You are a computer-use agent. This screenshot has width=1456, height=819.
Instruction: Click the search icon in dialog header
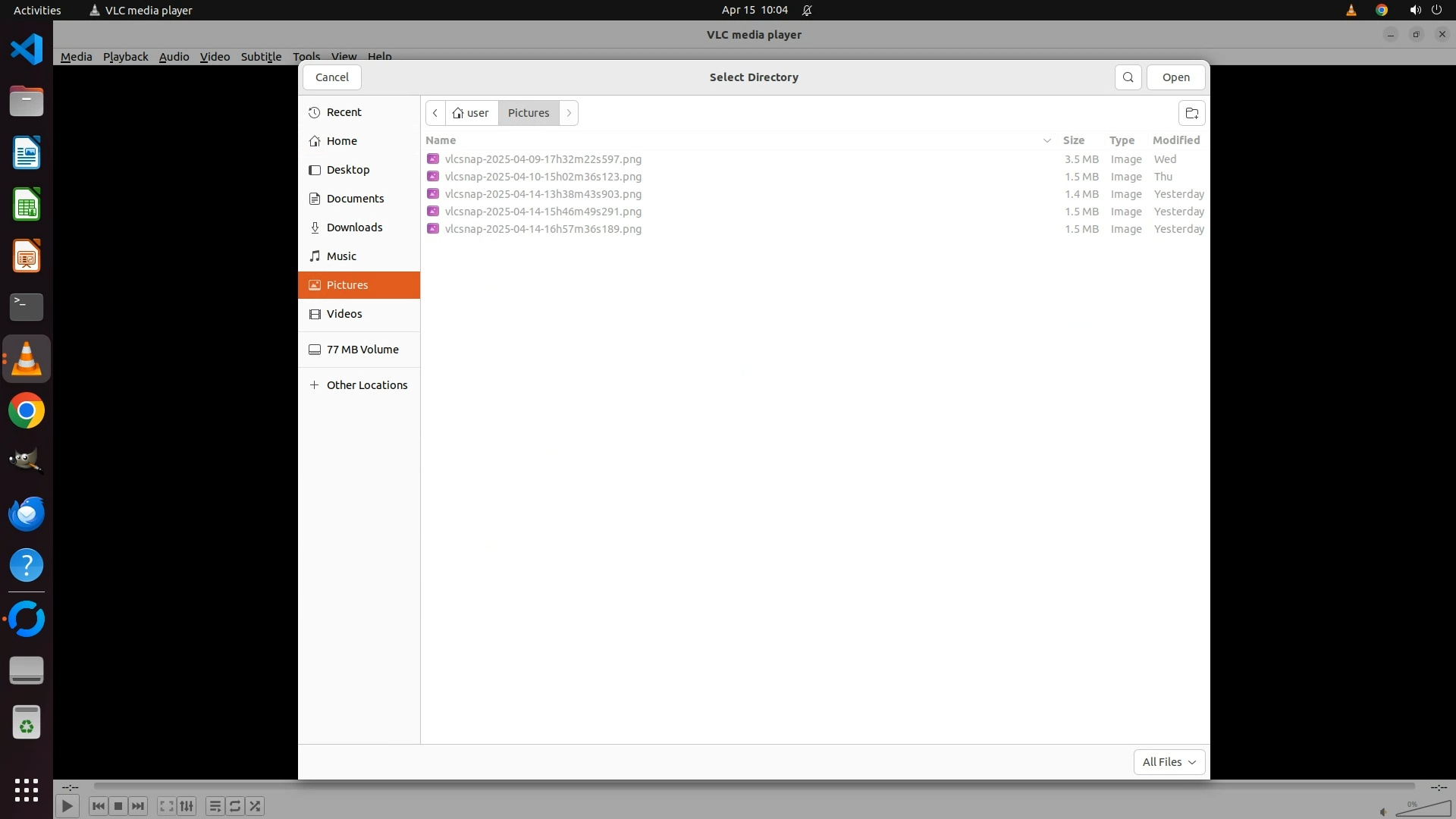coord(1128,77)
